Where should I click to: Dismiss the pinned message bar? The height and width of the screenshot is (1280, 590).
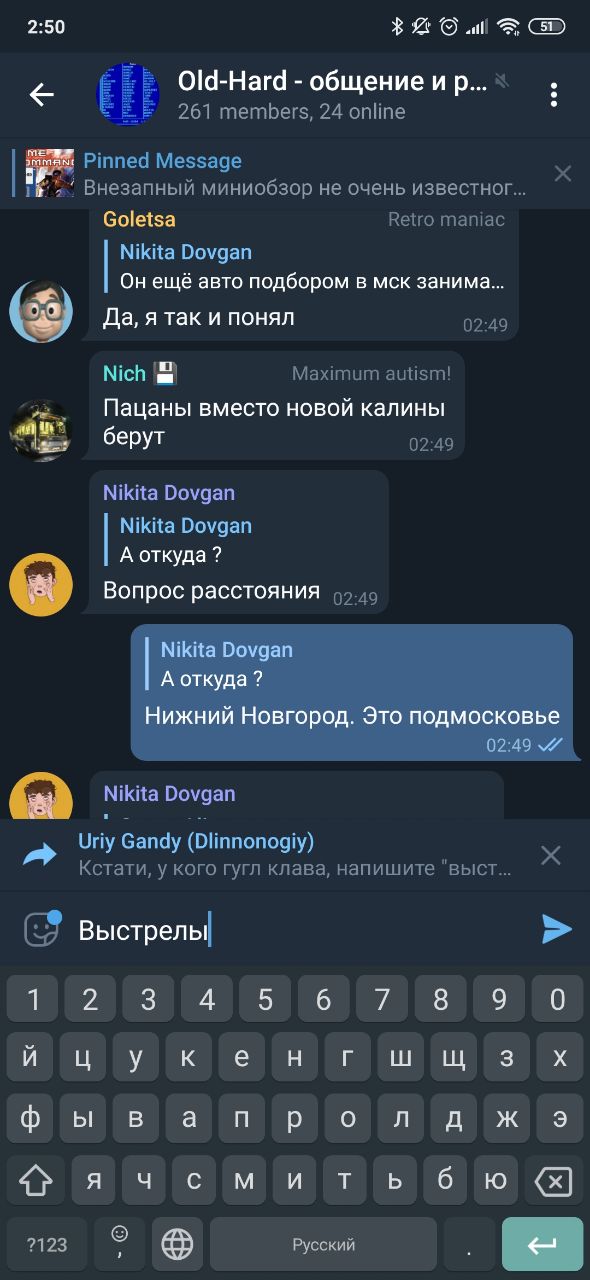563,174
